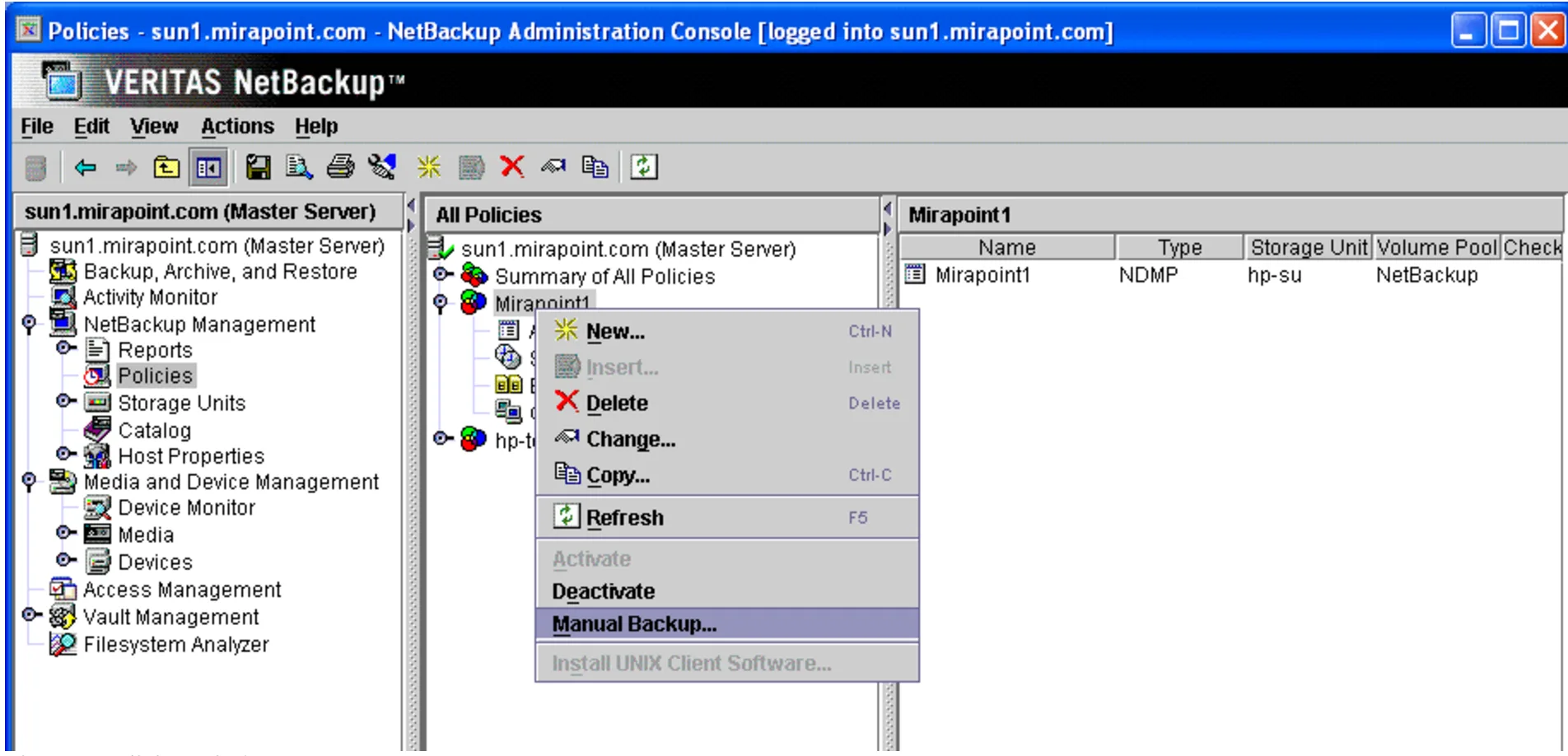Open the Edit menu

(x=91, y=127)
